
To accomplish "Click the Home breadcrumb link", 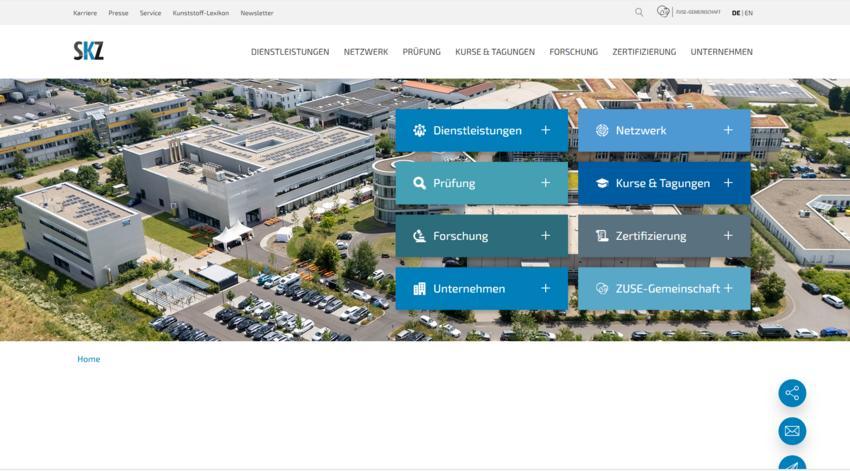I will point(88,359).
